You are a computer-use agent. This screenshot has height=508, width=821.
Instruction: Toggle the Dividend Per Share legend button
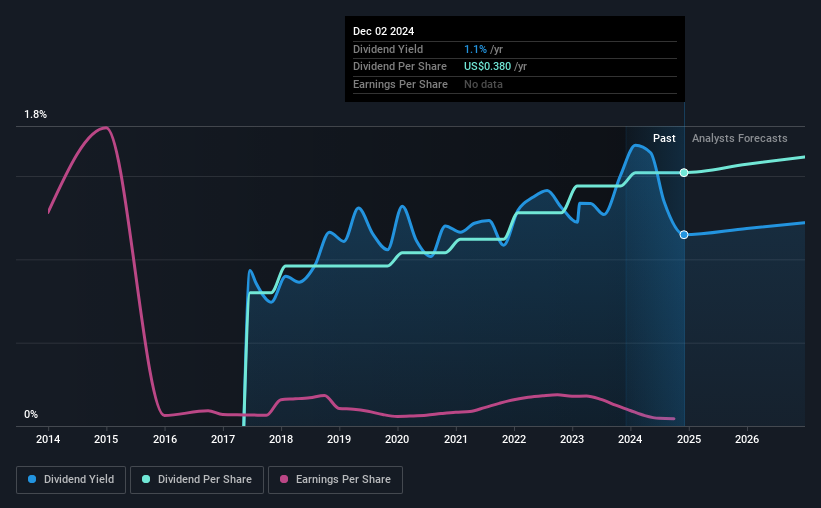(197, 480)
